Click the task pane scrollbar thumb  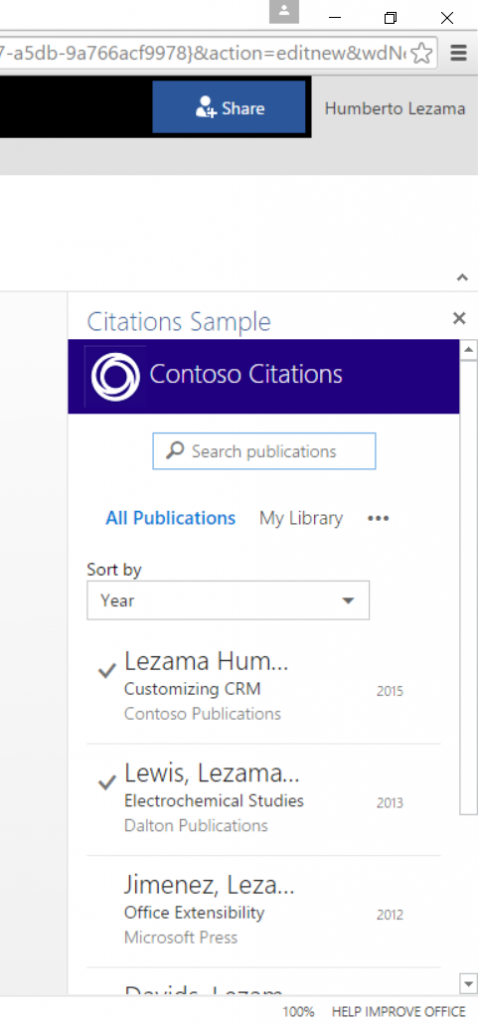point(469,586)
